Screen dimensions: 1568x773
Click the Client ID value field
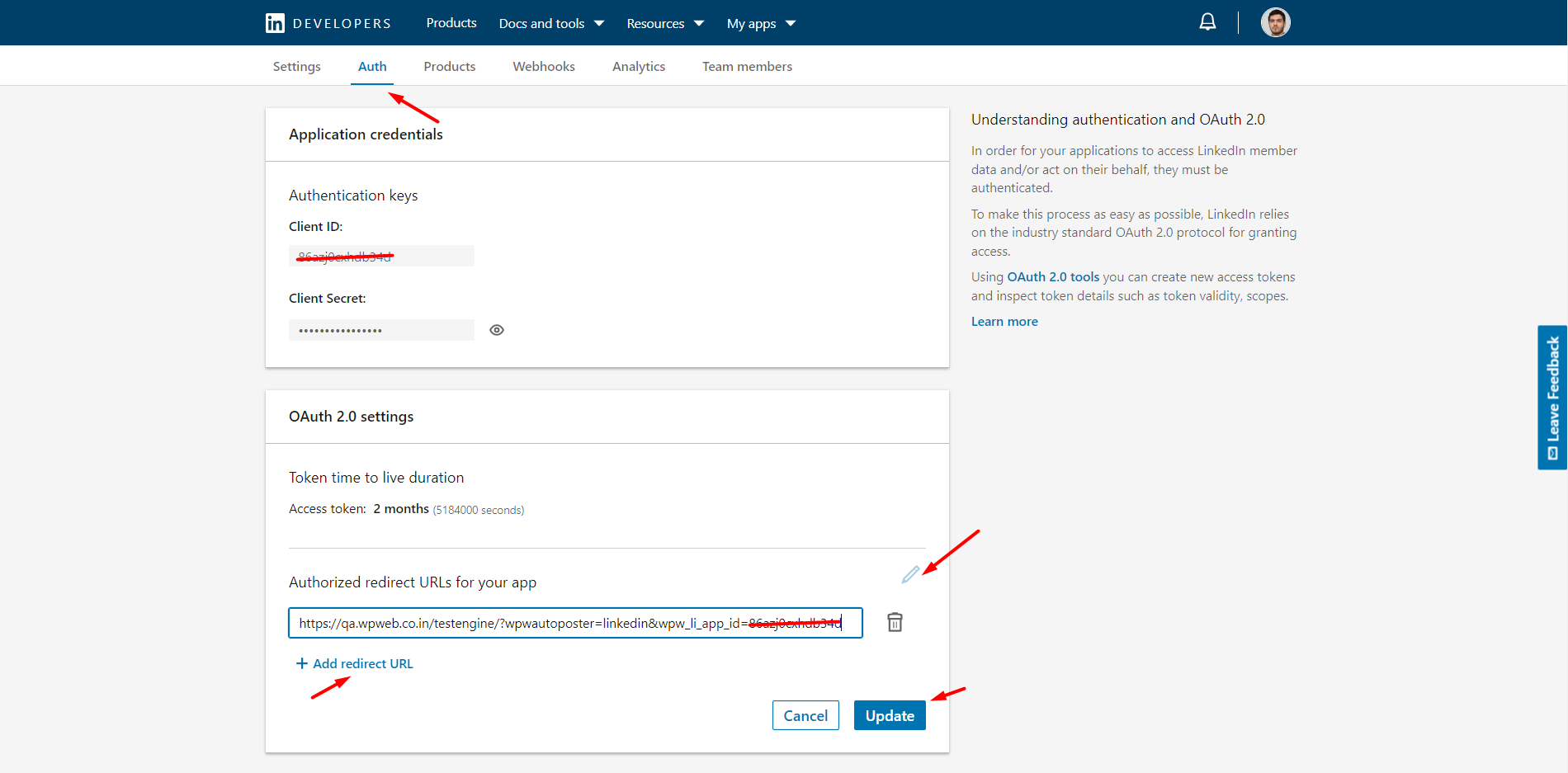(x=381, y=256)
